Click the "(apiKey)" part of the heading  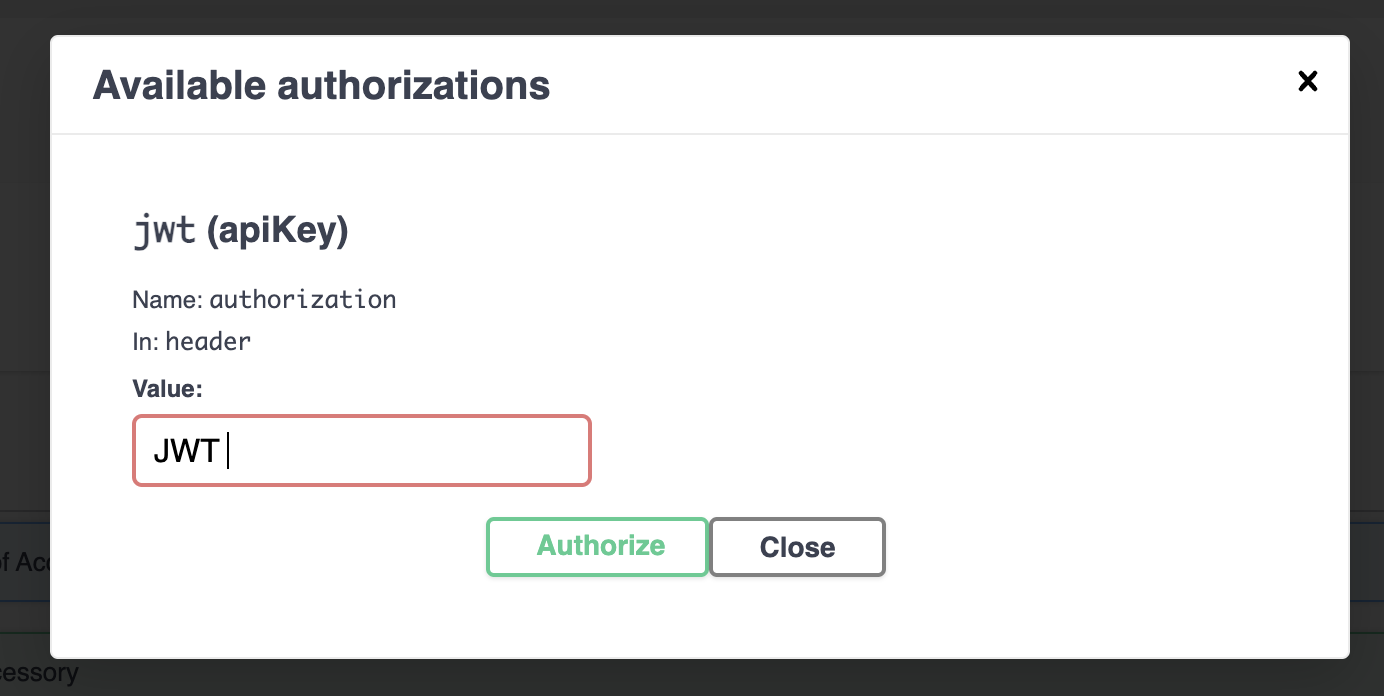click(x=277, y=232)
